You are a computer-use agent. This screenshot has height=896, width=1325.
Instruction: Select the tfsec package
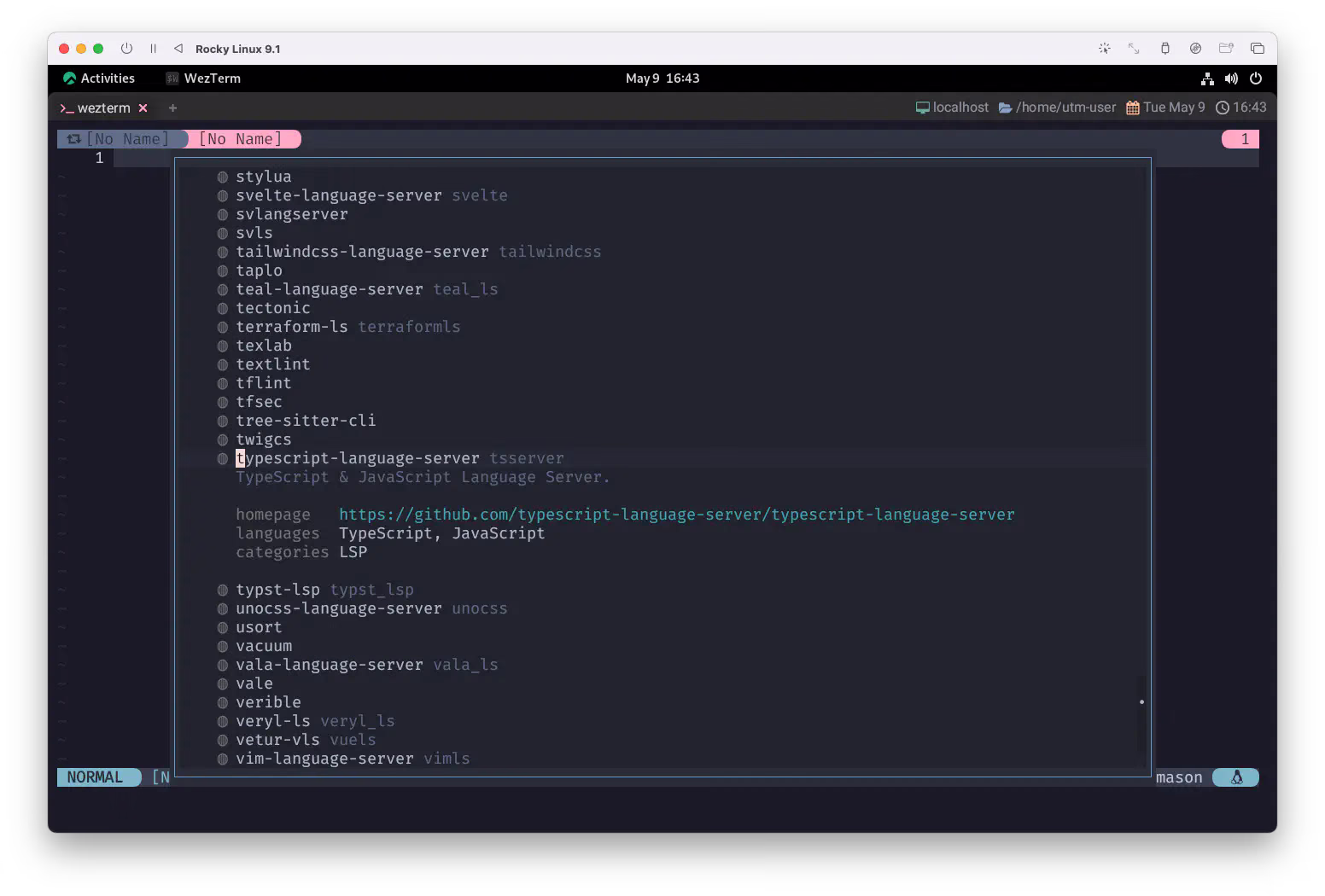point(259,402)
